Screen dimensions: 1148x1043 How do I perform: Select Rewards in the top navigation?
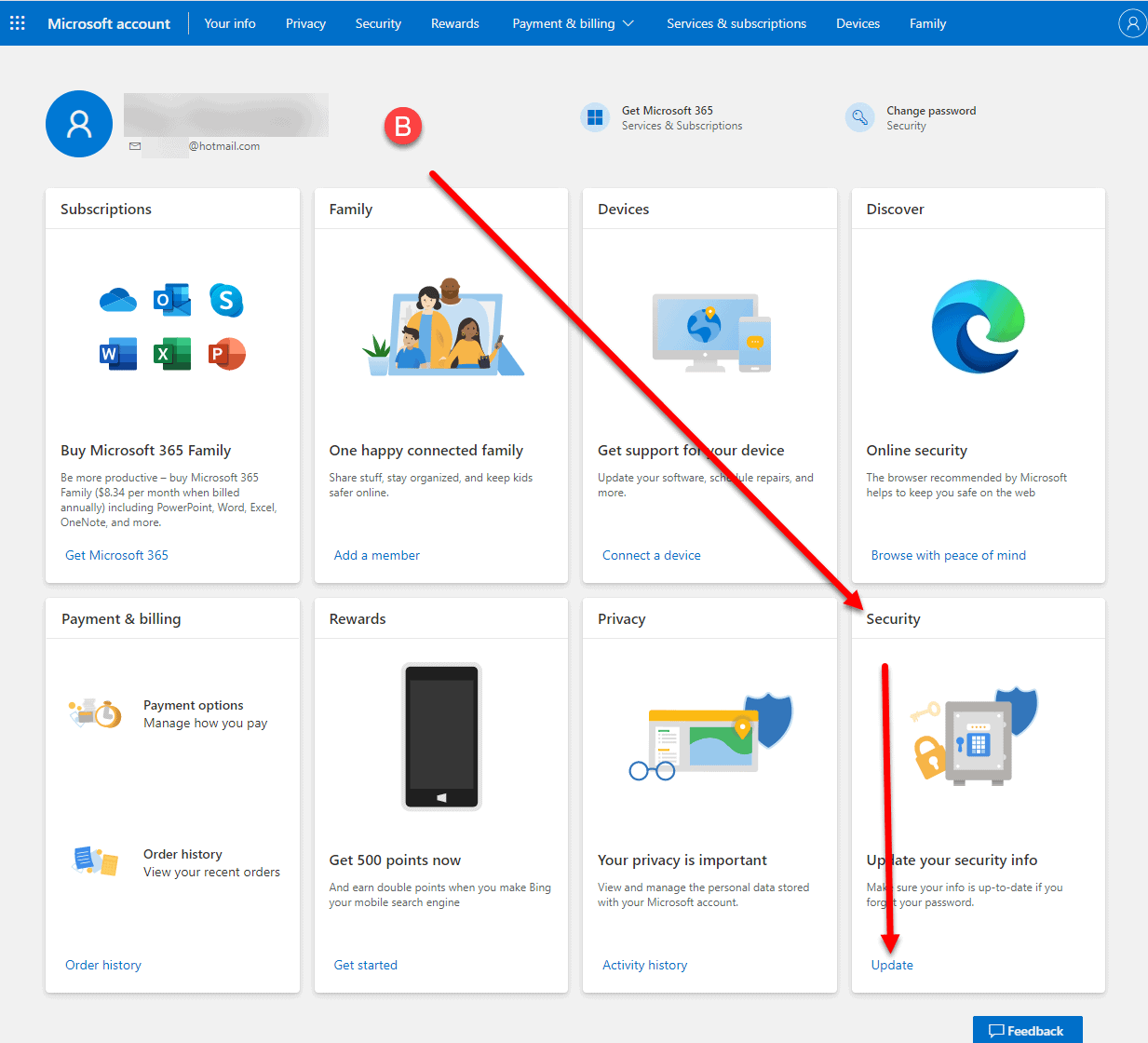pyautogui.click(x=455, y=23)
